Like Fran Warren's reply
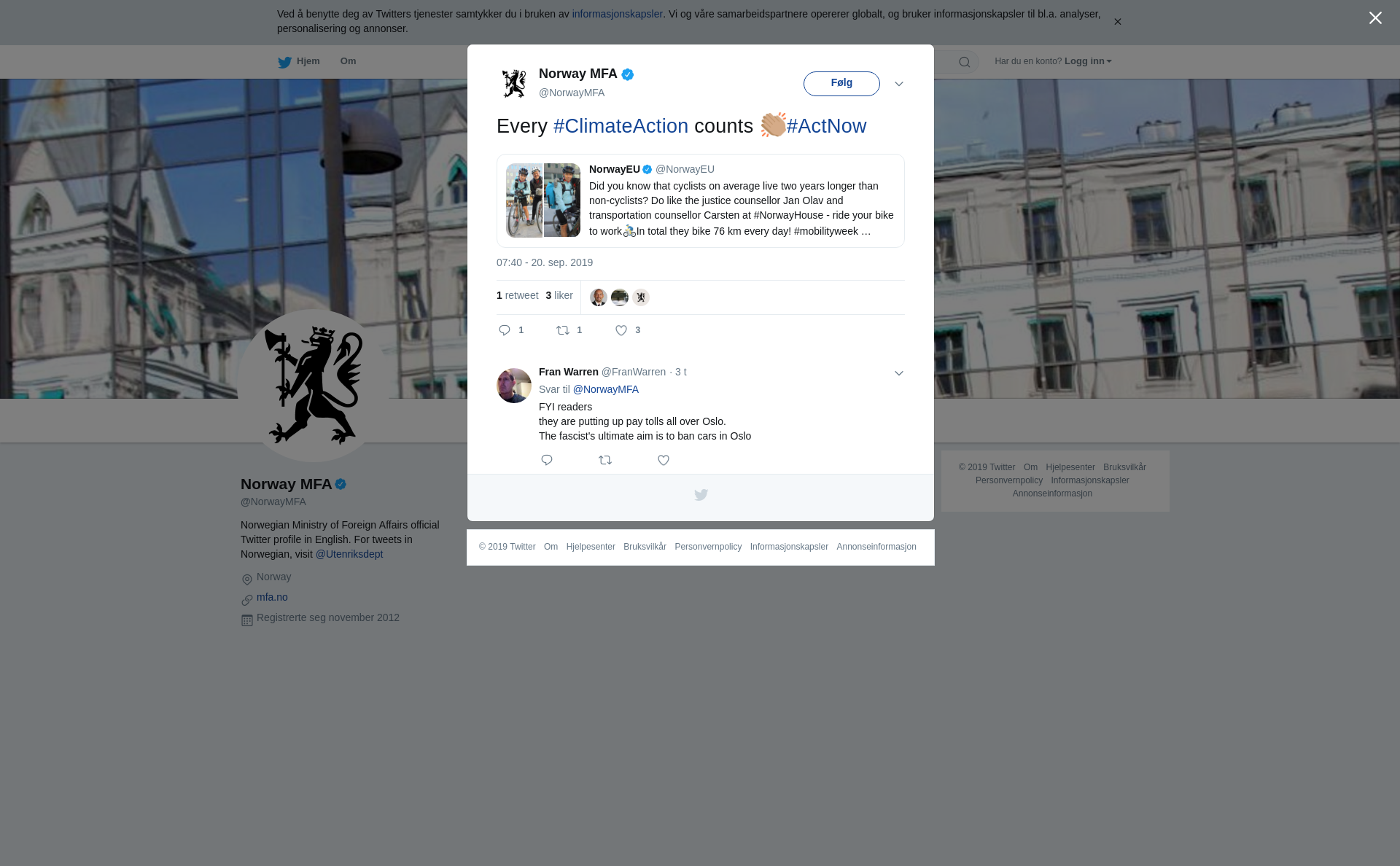 (664, 460)
